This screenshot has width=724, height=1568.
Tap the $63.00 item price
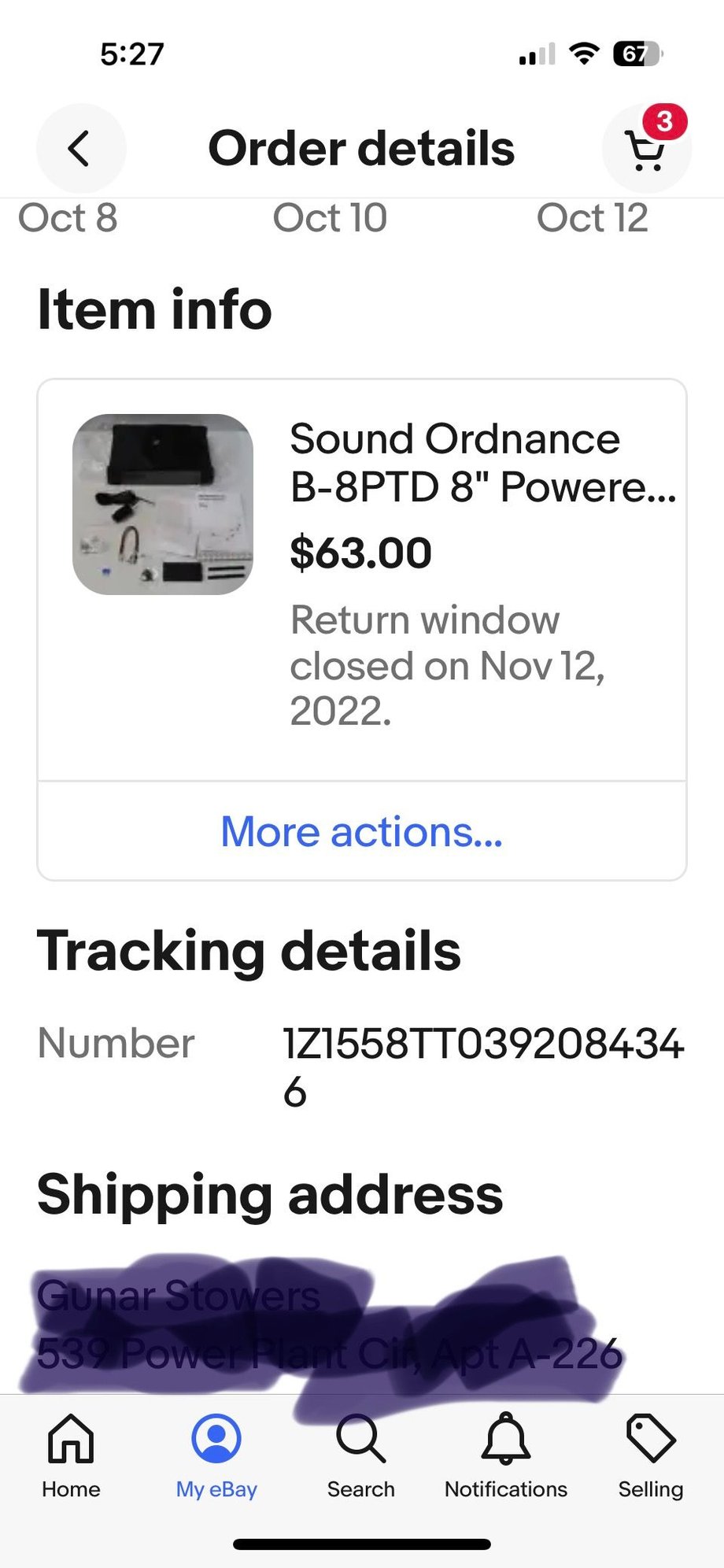click(360, 553)
